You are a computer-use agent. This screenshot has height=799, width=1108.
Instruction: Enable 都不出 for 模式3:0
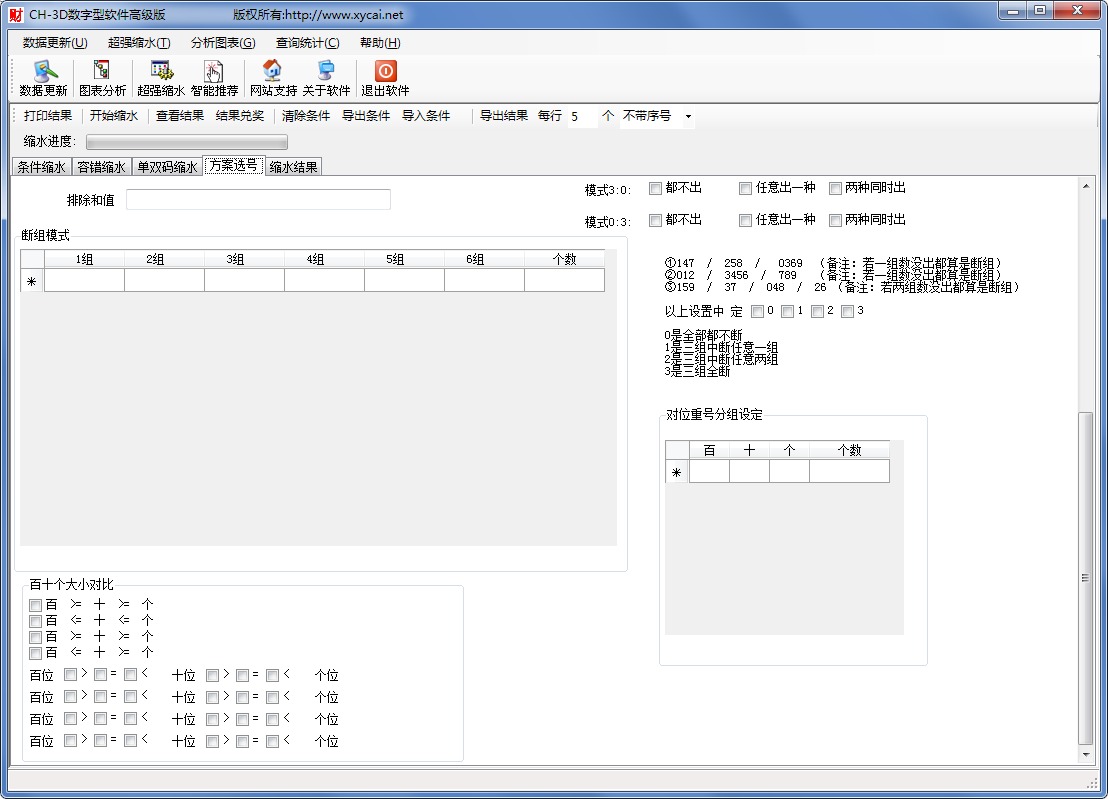pos(655,188)
